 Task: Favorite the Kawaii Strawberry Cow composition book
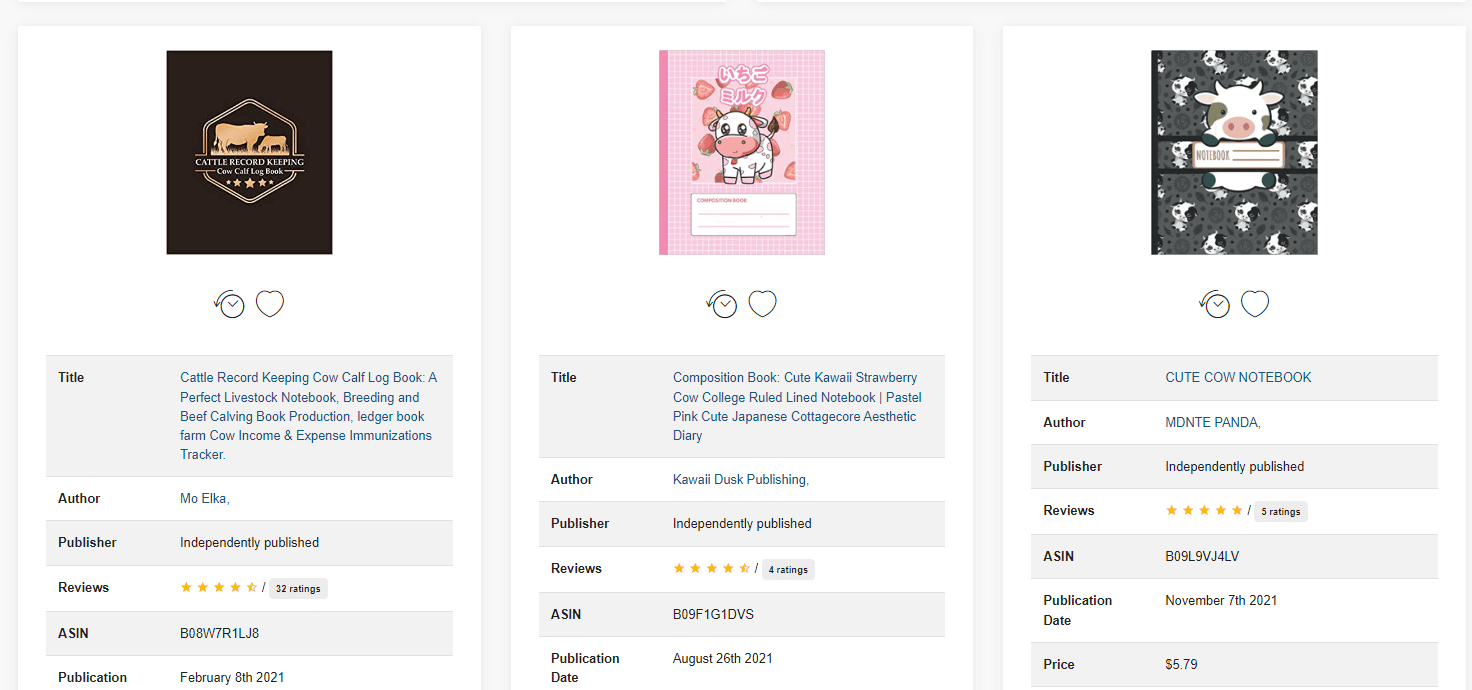click(x=763, y=303)
